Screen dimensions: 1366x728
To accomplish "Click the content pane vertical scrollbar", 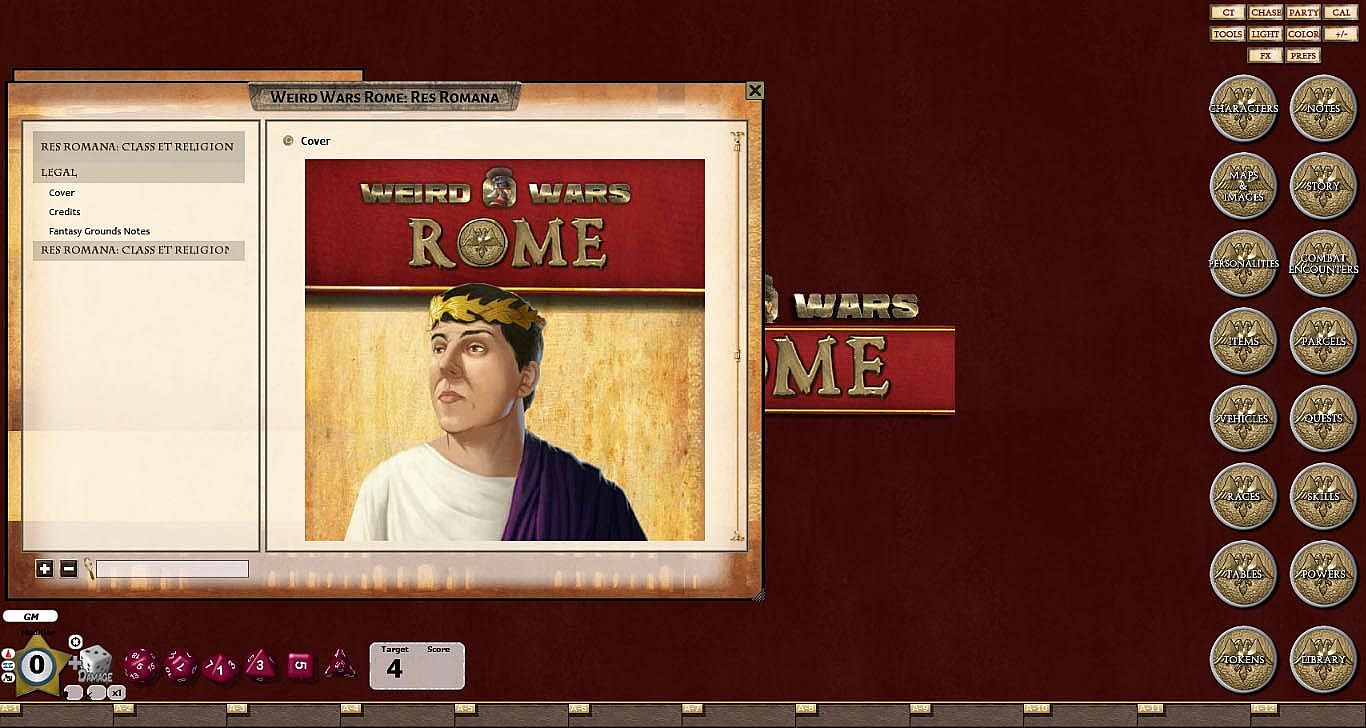I will coord(739,338).
